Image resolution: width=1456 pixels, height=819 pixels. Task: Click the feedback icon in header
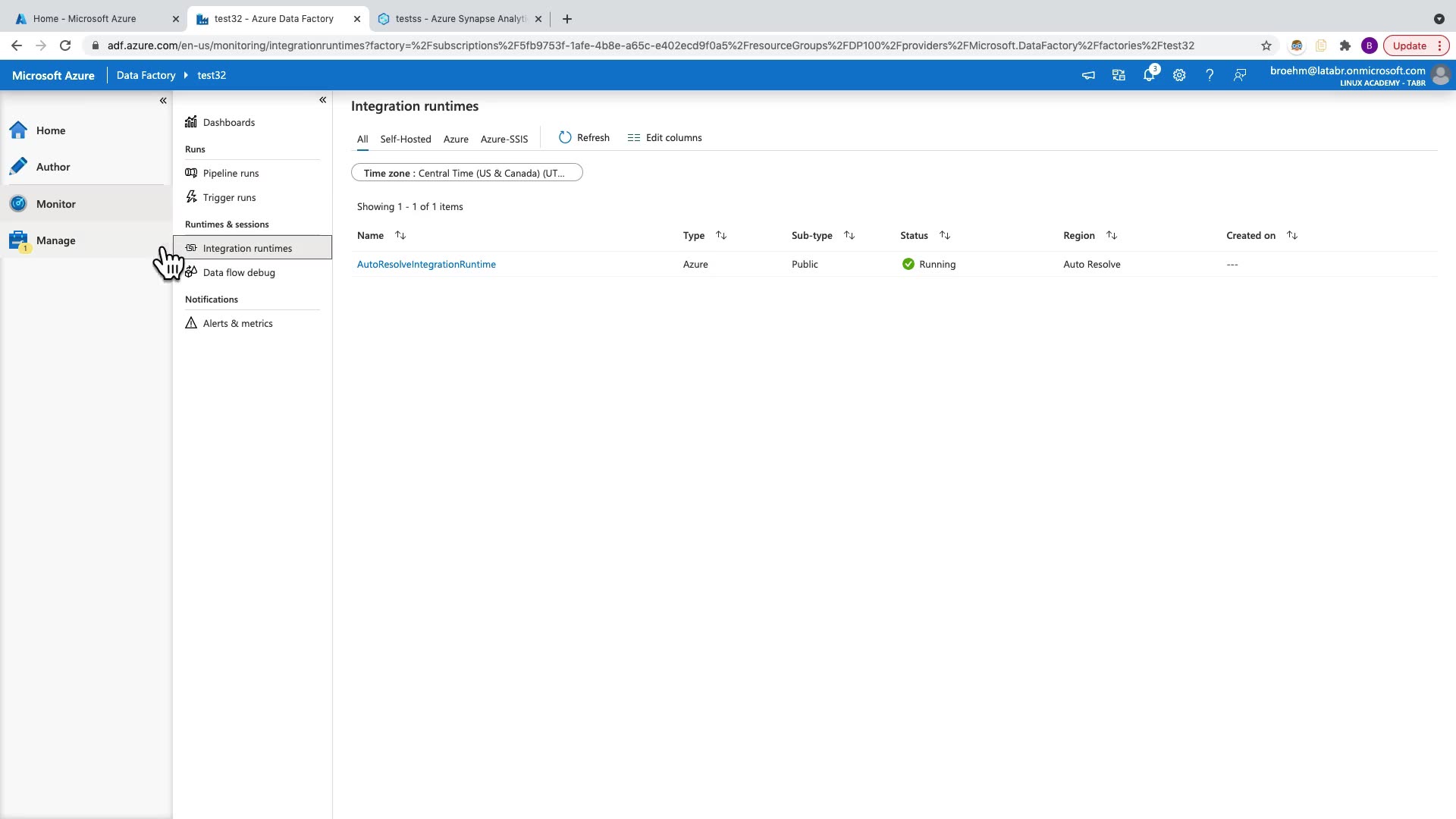(1240, 75)
